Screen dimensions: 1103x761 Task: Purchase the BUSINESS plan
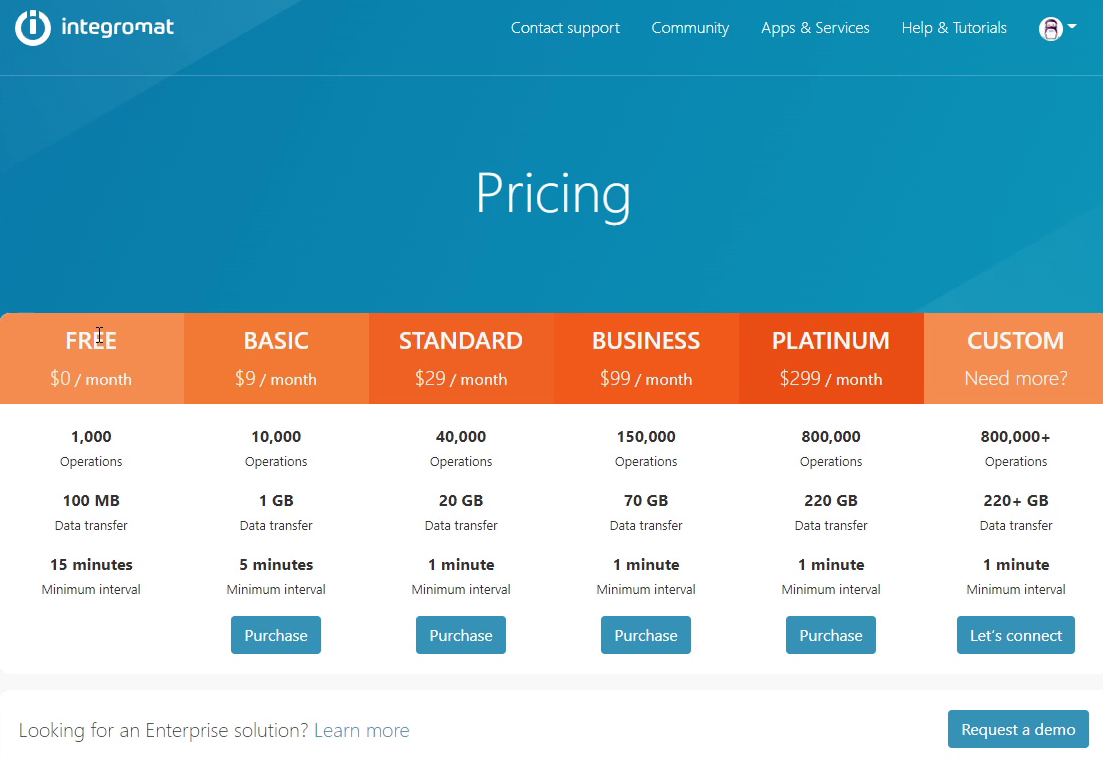click(645, 635)
